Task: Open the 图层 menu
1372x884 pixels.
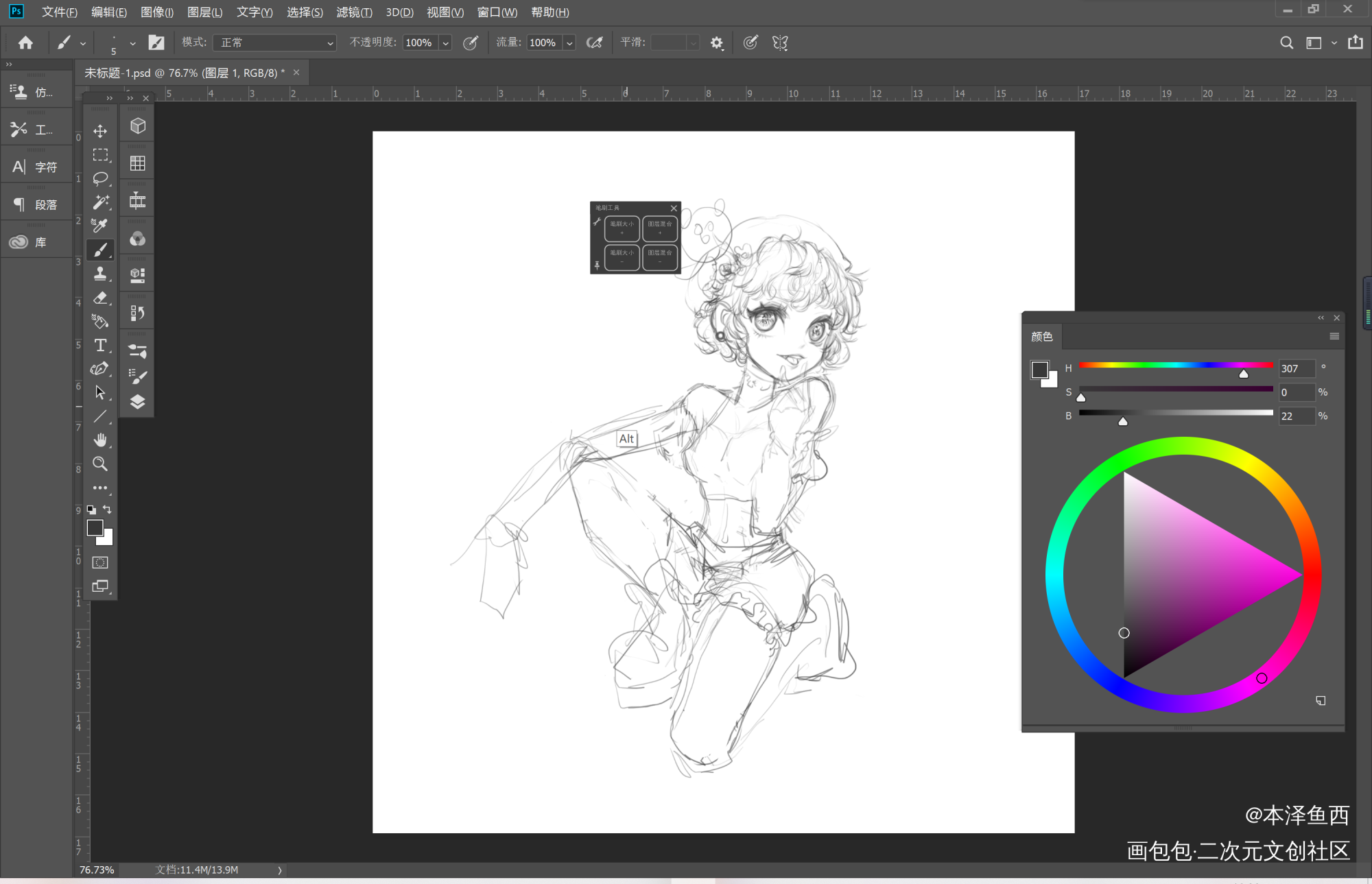Action: click(x=204, y=12)
